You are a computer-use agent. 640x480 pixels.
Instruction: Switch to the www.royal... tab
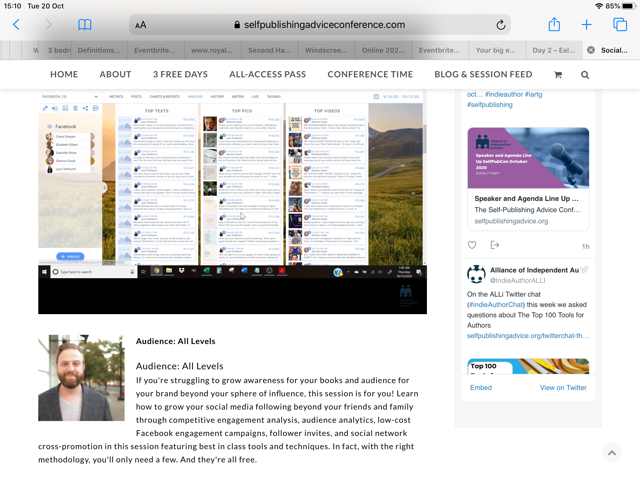coord(212,50)
